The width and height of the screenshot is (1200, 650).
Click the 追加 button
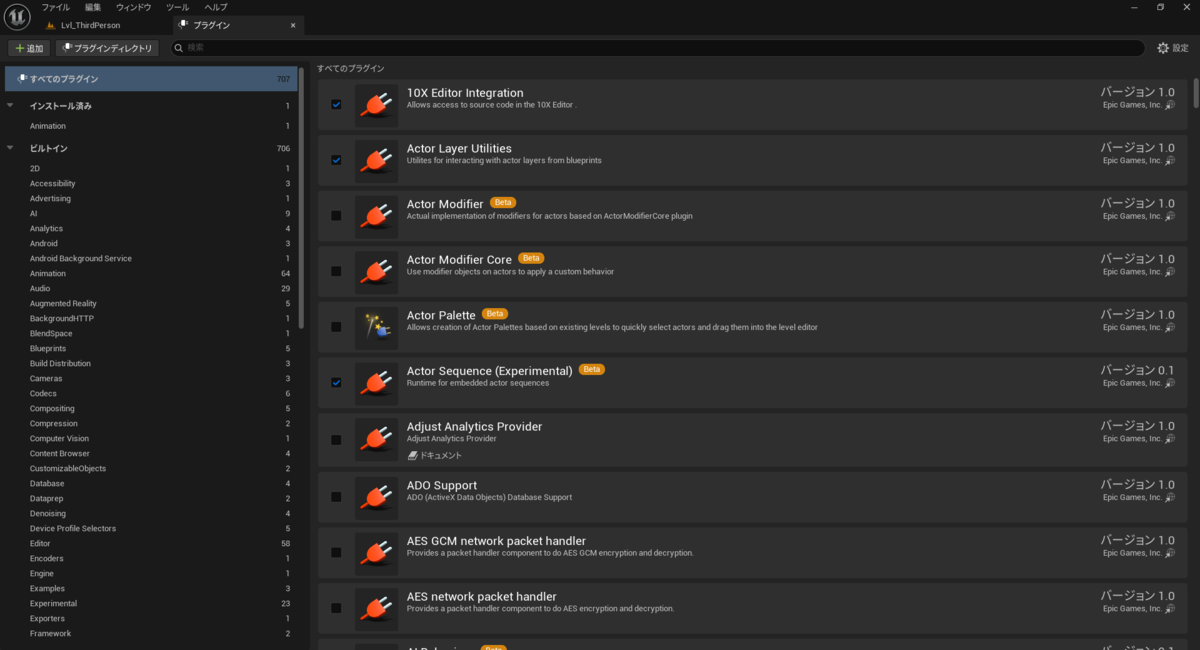tap(29, 48)
